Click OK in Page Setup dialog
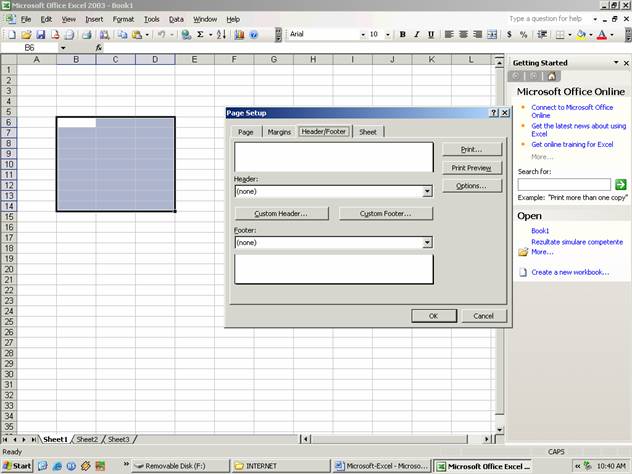This screenshot has height=474, width=632. pyautogui.click(x=434, y=316)
